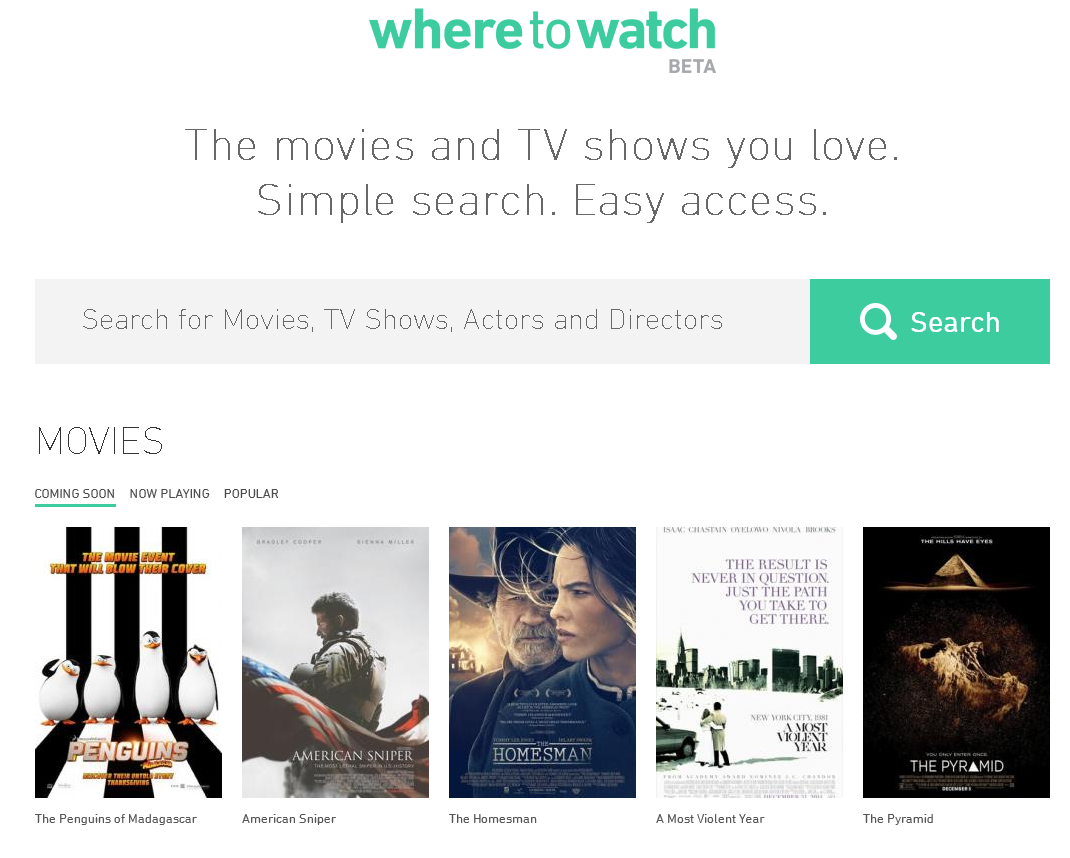Click the magnifying glass search icon
The image size is (1070, 858).
click(878, 321)
